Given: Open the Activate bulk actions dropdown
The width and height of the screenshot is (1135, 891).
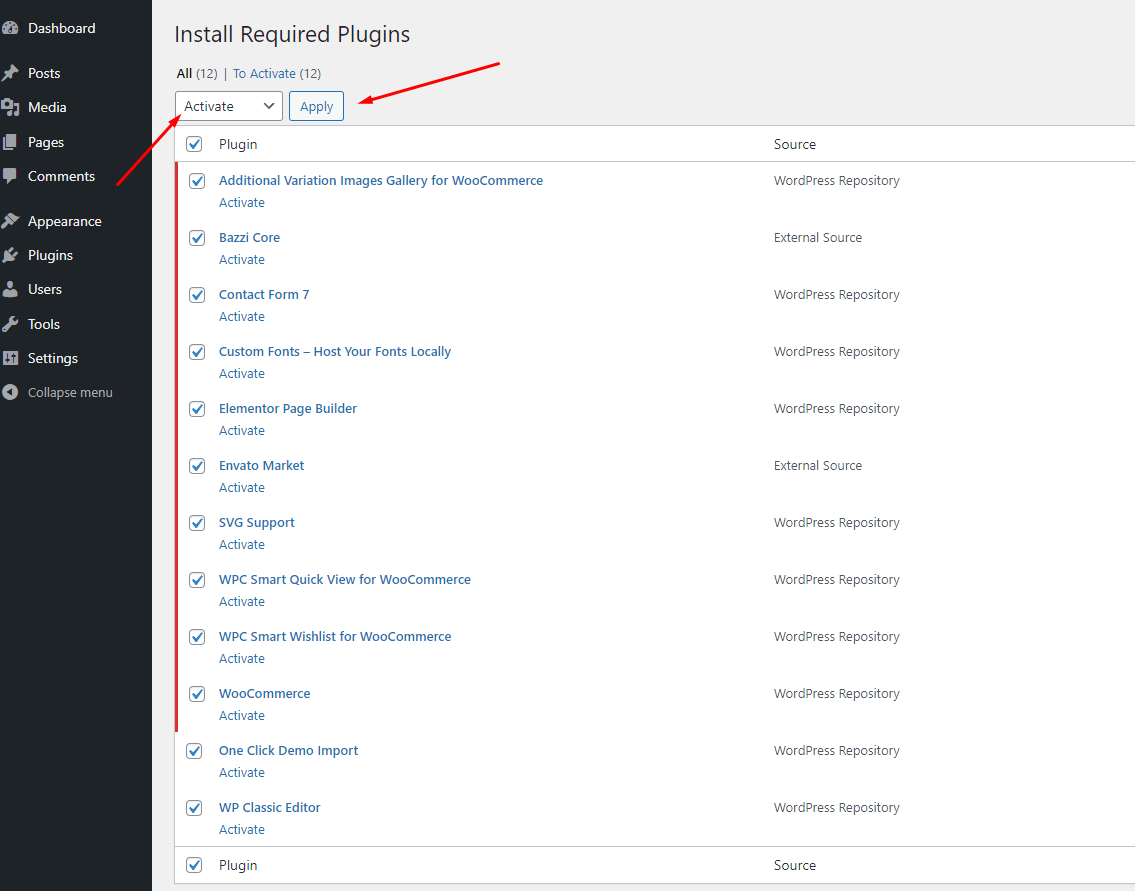Looking at the screenshot, I should coord(229,106).
